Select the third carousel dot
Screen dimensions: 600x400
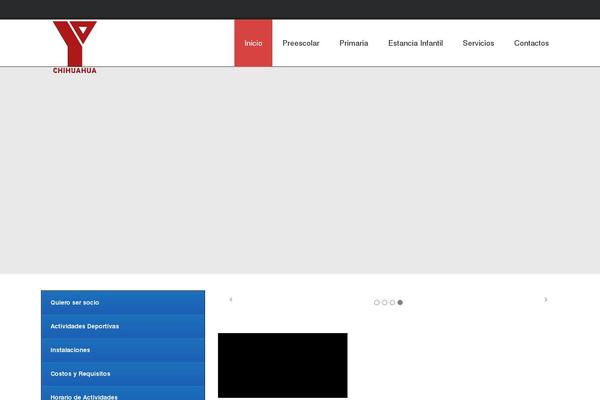pyautogui.click(x=392, y=302)
